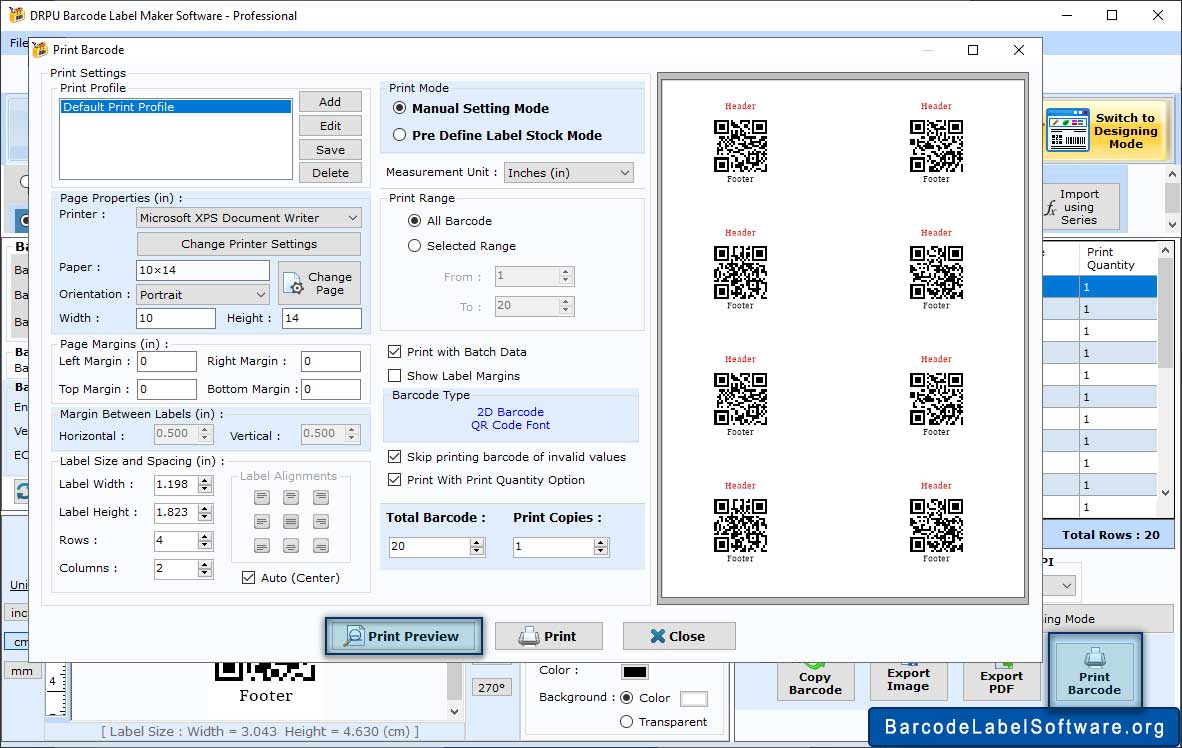Click the Top Margin field
This screenshot has height=748, width=1182.
click(x=167, y=389)
